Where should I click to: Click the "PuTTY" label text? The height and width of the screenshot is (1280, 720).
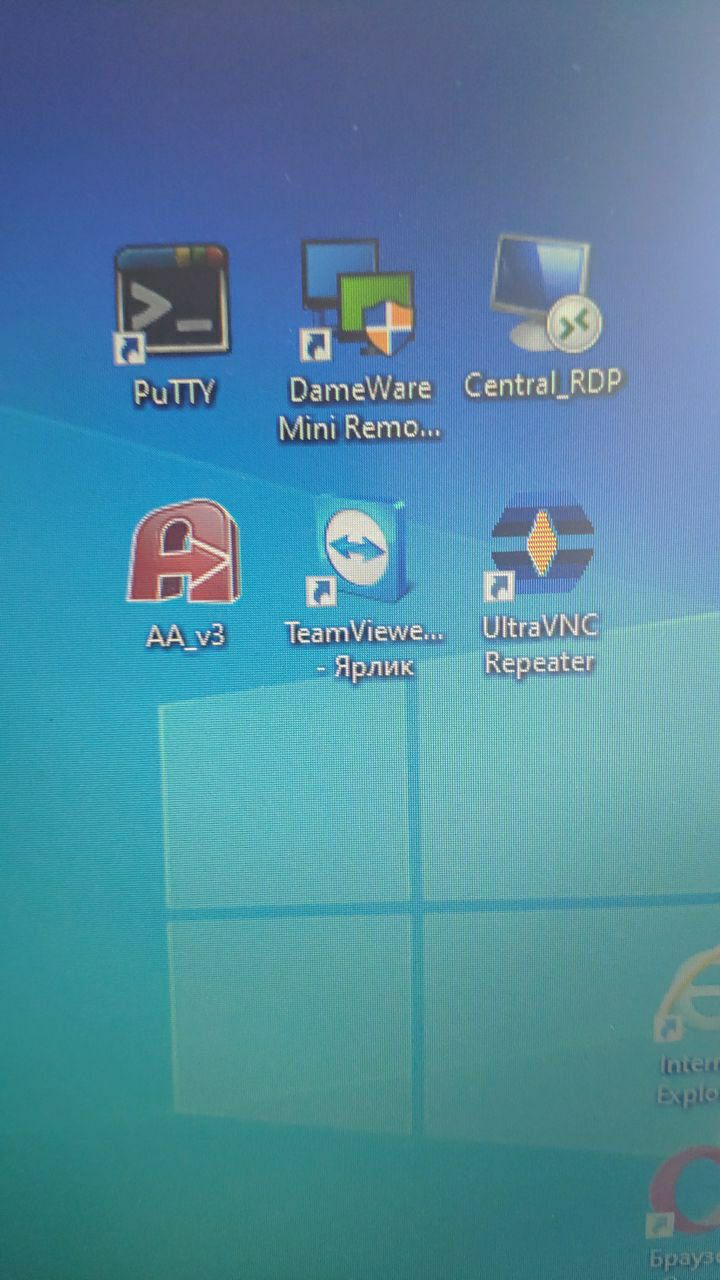coord(174,392)
